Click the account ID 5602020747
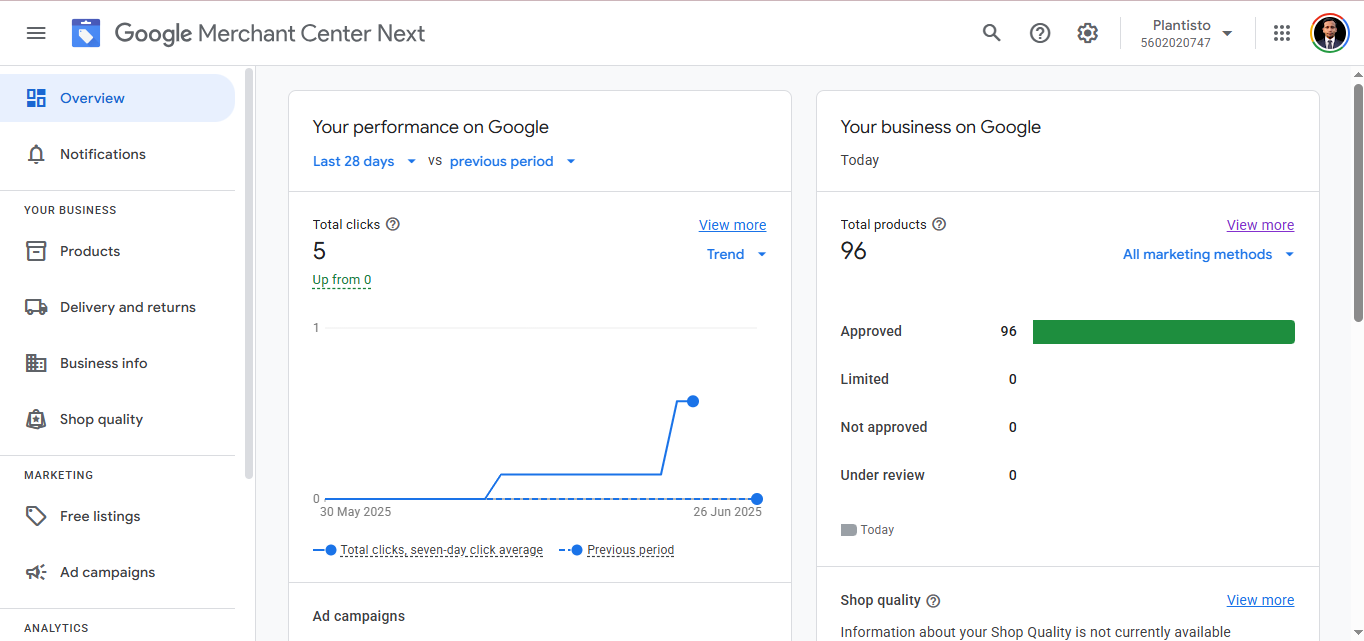1364x641 pixels. [1176, 43]
